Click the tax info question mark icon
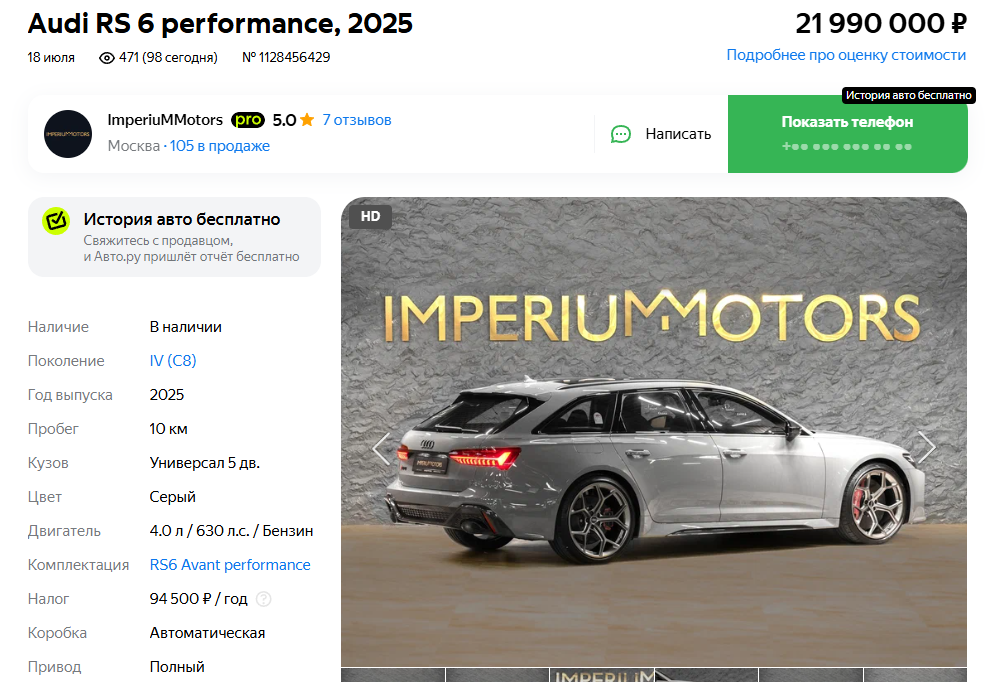 pyautogui.click(x=263, y=599)
